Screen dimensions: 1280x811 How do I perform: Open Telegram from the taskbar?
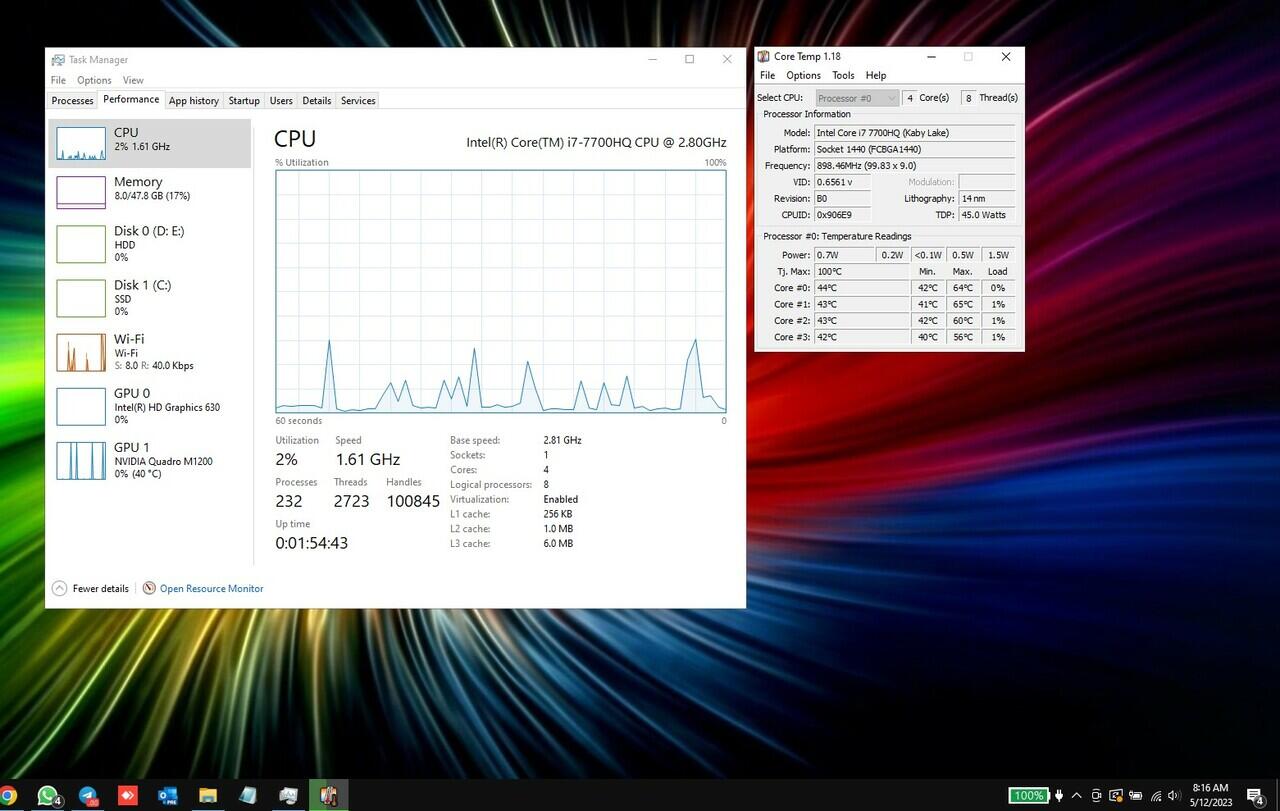point(88,796)
